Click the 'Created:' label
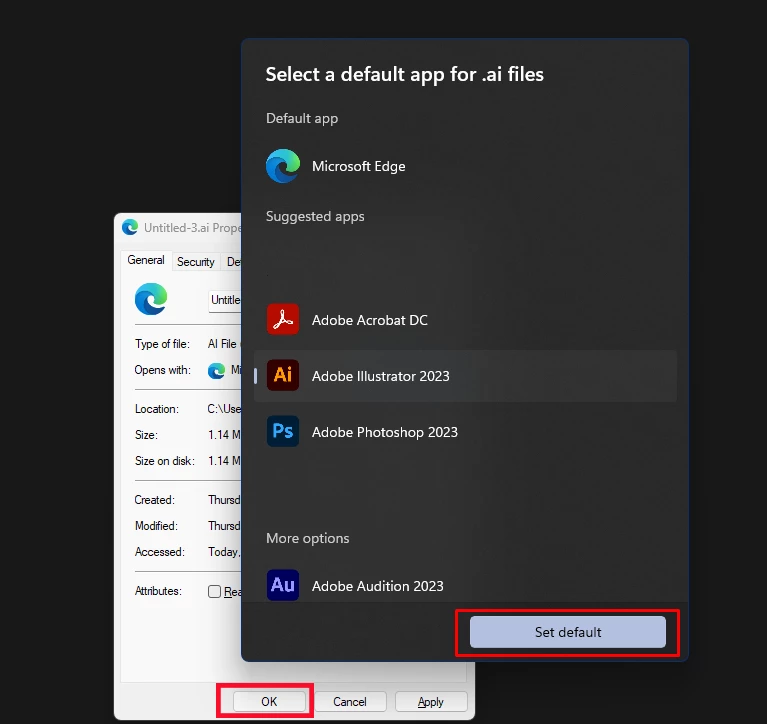767x724 pixels. [x=155, y=500]
